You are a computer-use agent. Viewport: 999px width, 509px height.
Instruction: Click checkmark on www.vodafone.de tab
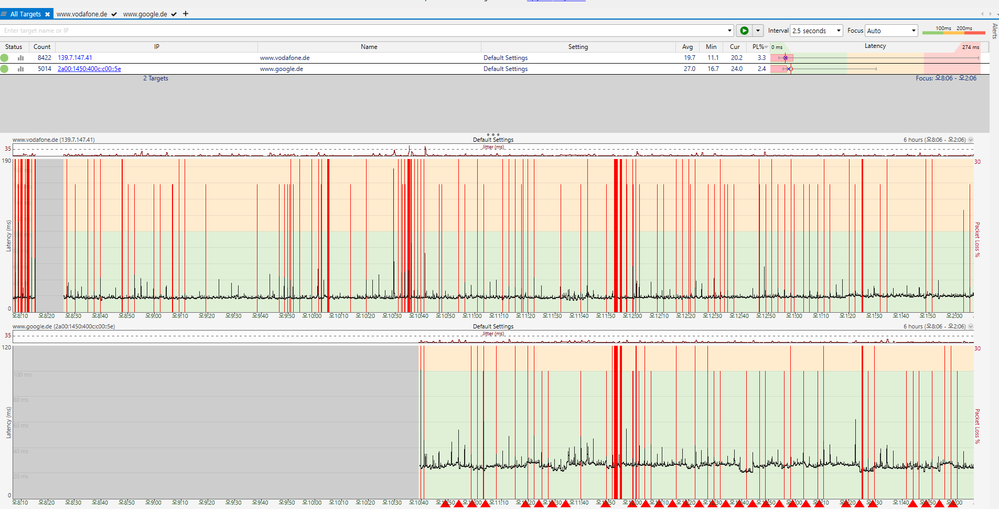[113, 13]
